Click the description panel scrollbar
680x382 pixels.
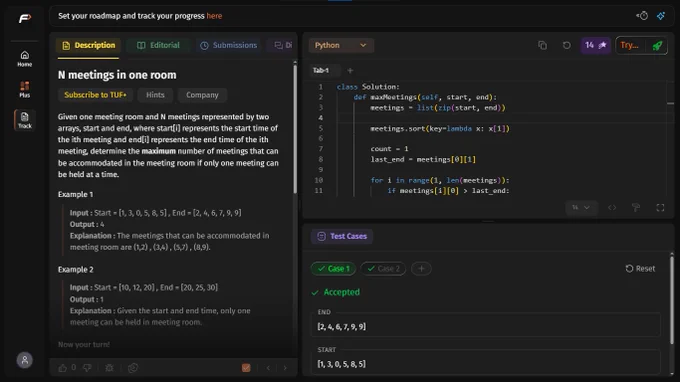click(295, 128)
